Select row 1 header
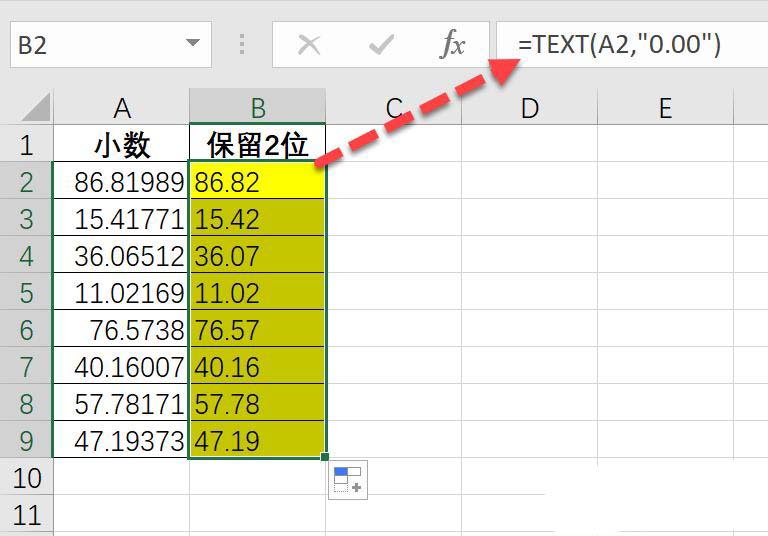This screenshot has height=536, width=768. click(x=26, y=144)
